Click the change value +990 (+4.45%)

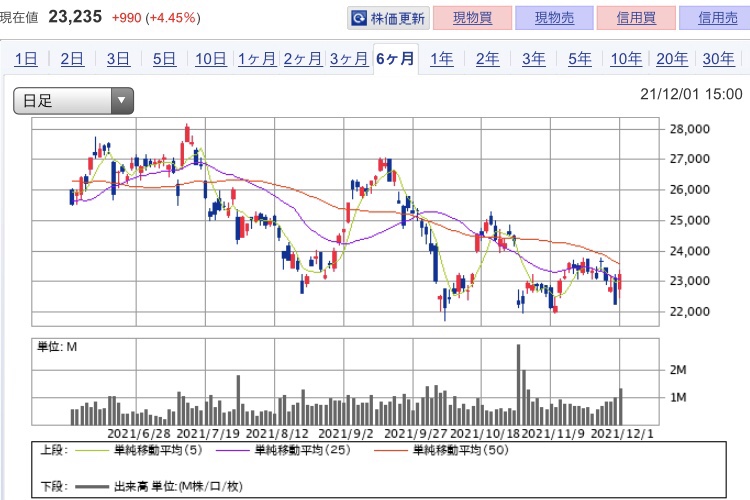(x=156, y=18)
